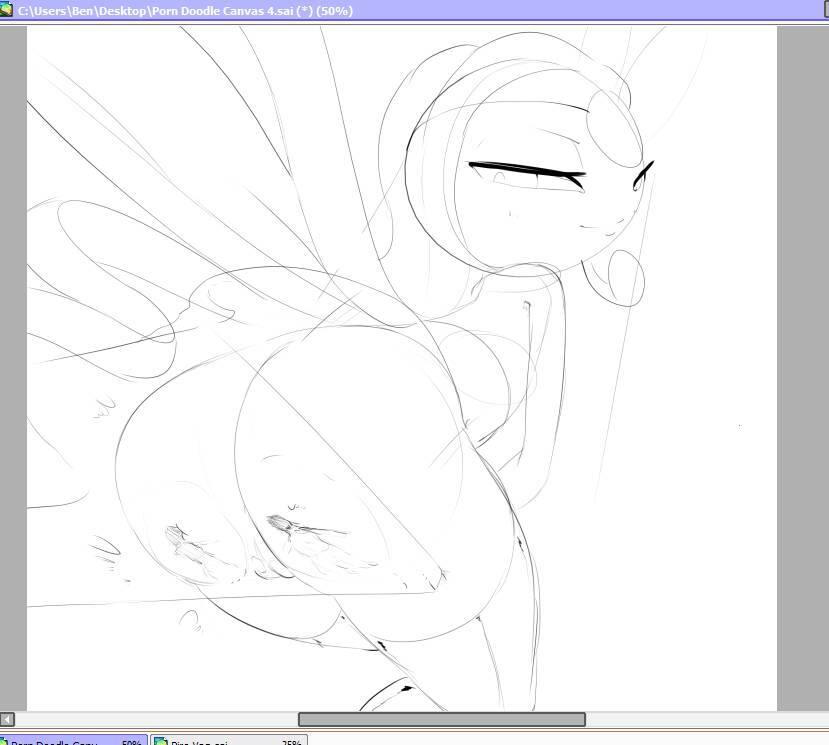Viewport: 829px width, 745px height.
Task: Click the 50% zoom label on the first tab
Action: (131, 742)
